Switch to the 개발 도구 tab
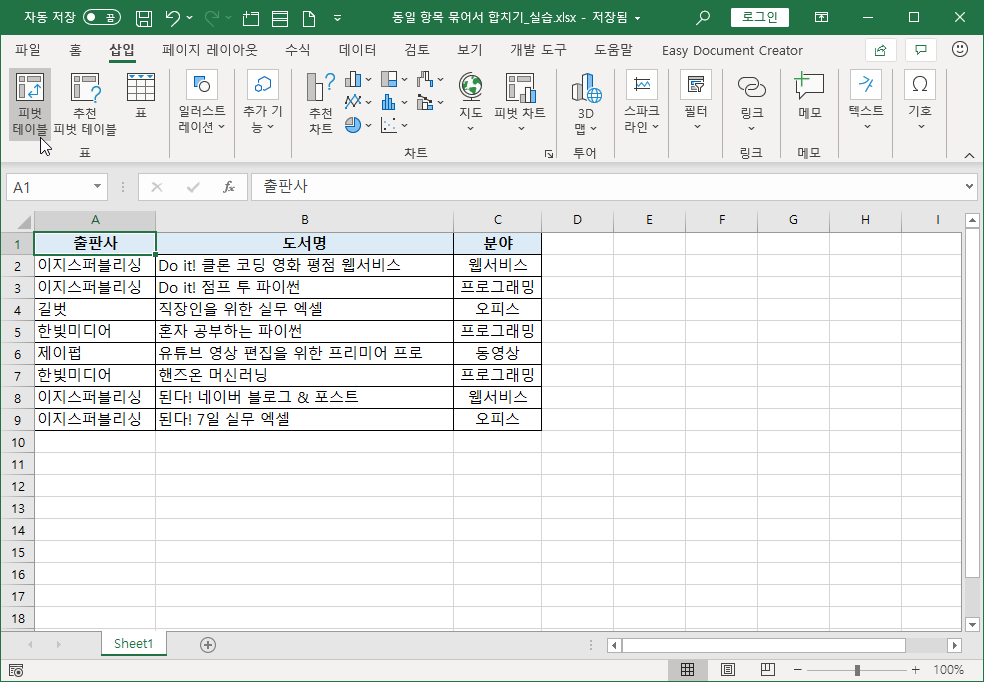 pyautogui.click(x=538, y=50)
